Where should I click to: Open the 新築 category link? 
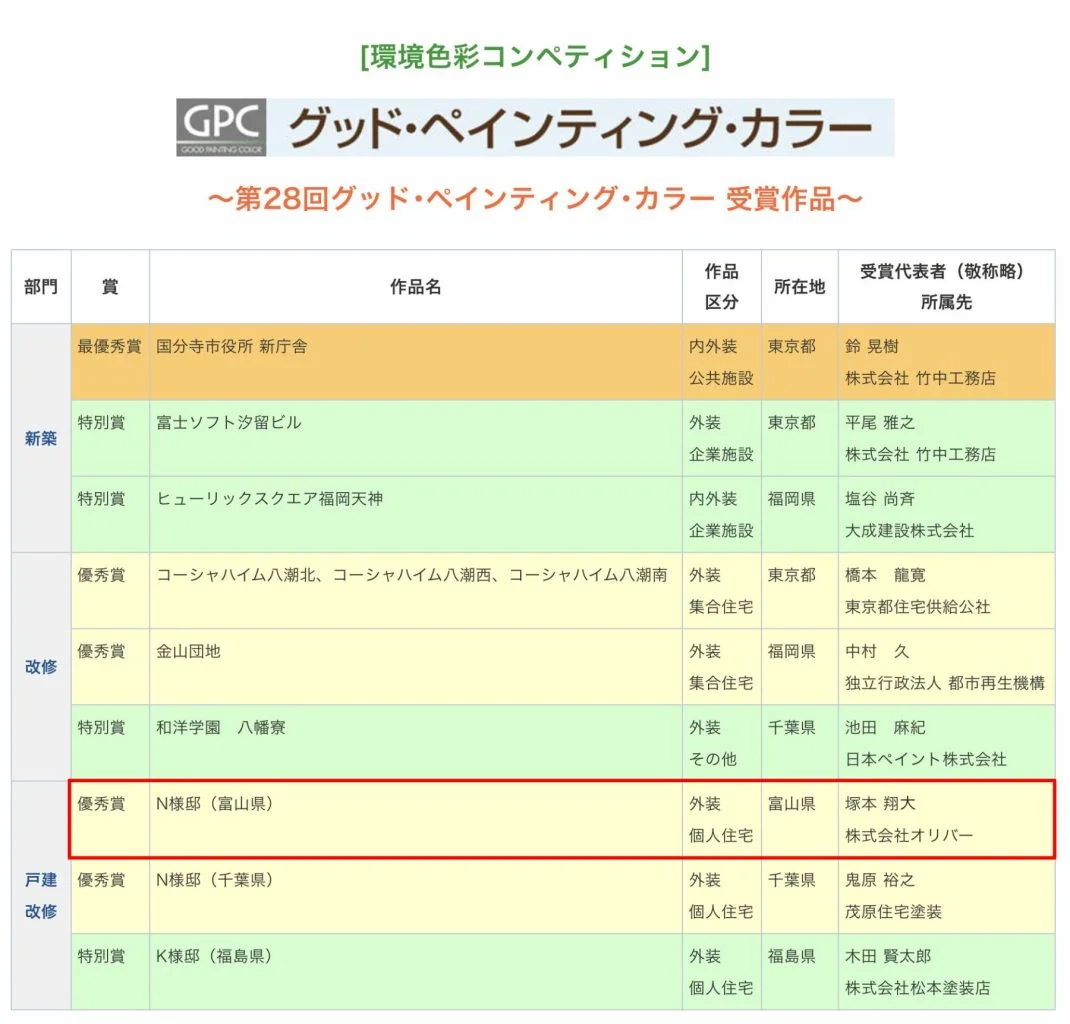tap(41, 438)
